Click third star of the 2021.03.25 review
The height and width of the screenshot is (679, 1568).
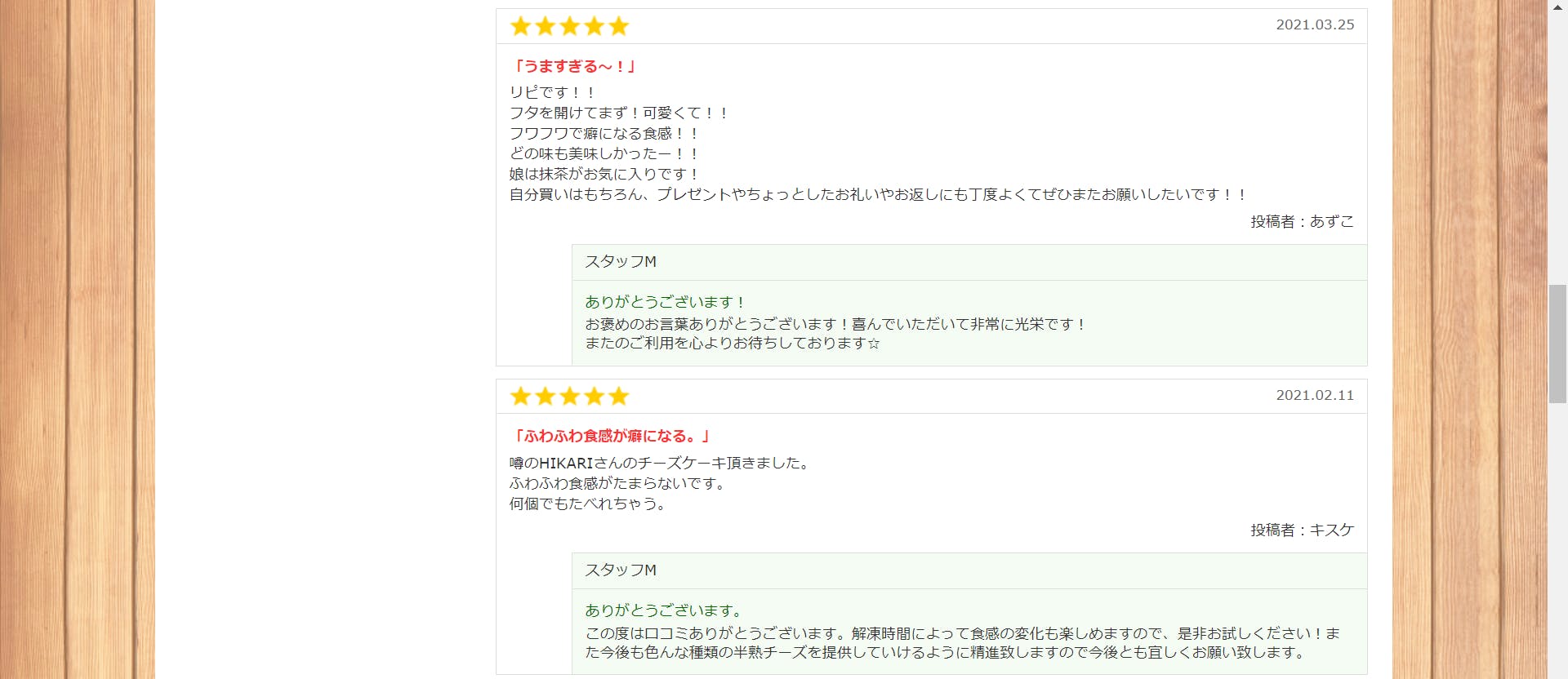click(x=569, y=26)
